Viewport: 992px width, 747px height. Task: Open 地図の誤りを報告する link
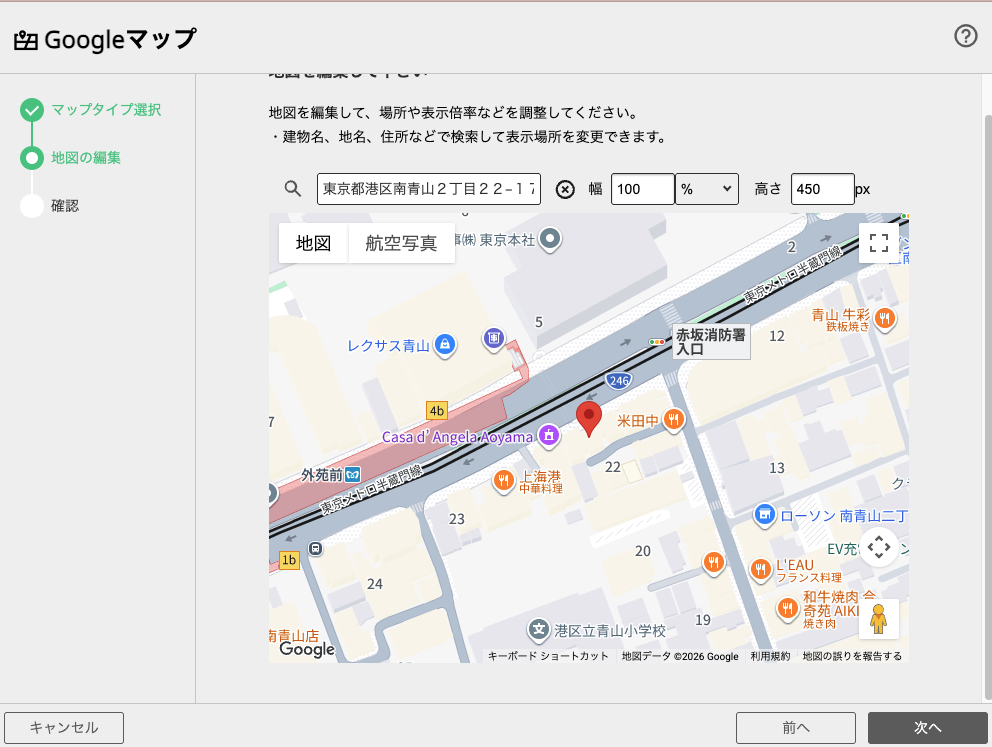pos(852,656)
